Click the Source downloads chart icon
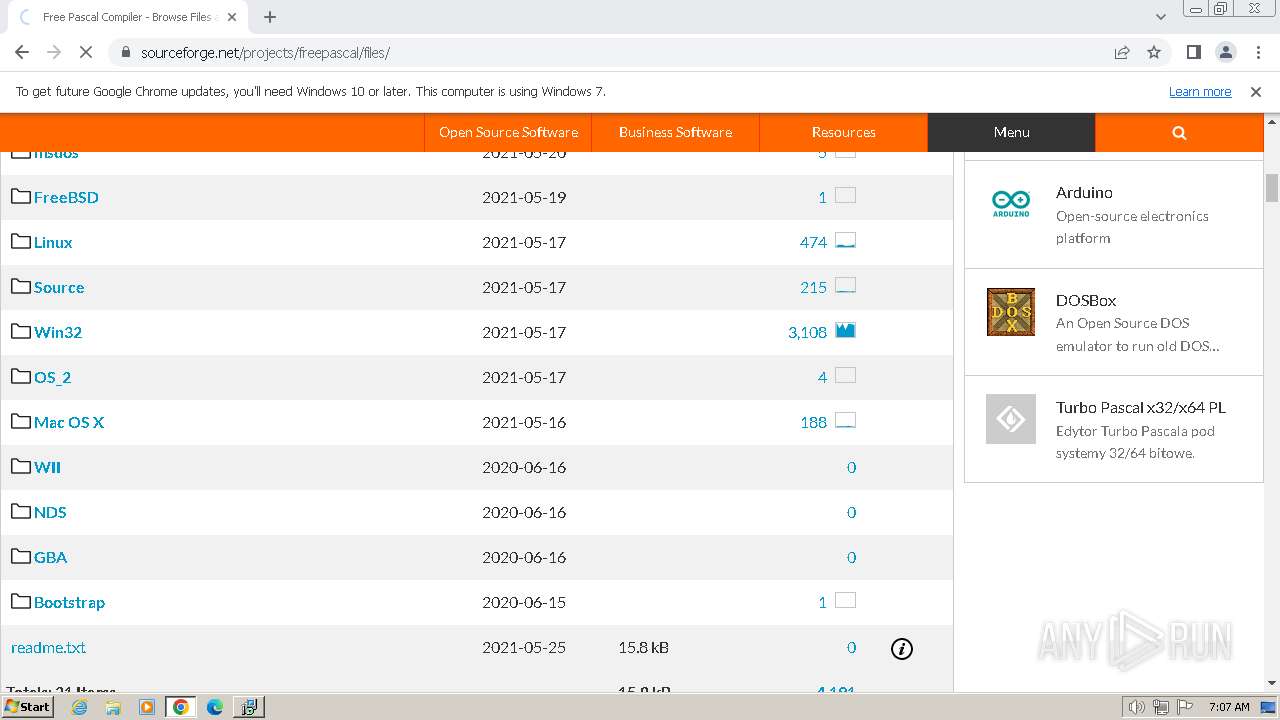 (845, 285)
